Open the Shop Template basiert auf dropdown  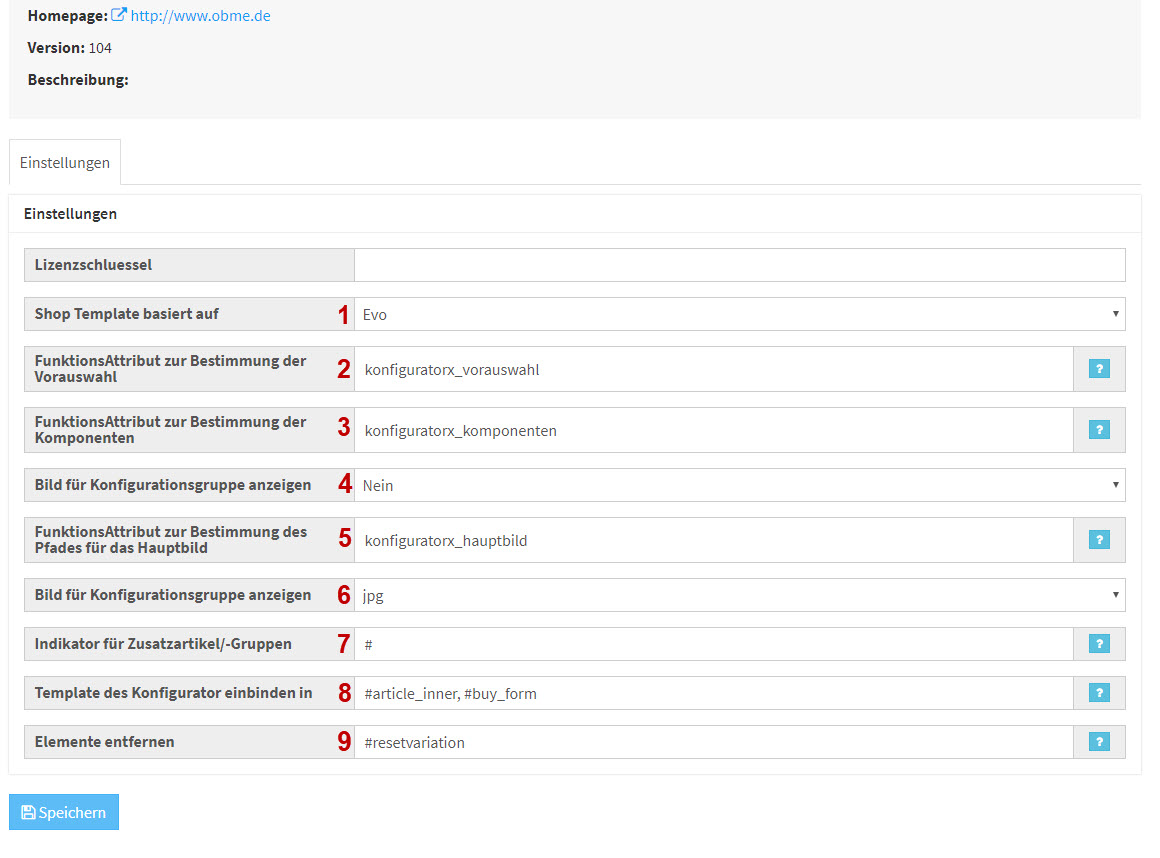[x=739, y=314]
